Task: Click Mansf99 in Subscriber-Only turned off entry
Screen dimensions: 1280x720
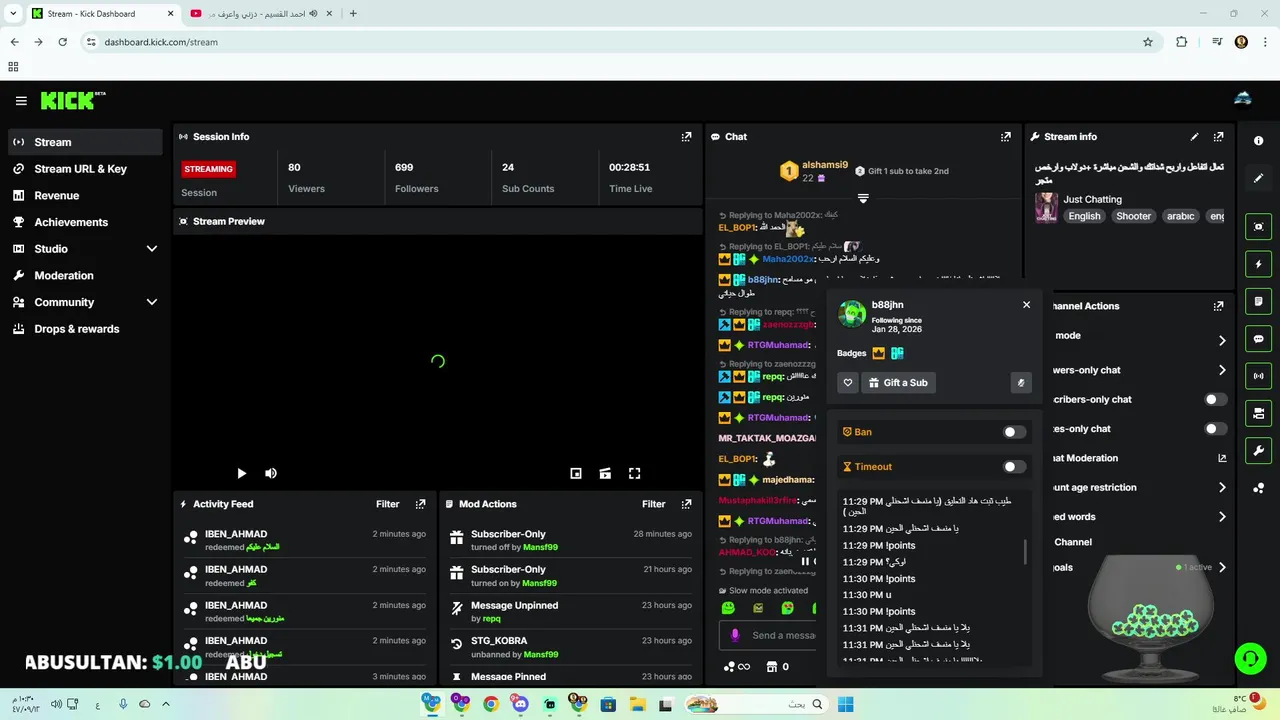Action: pos(540,547)
